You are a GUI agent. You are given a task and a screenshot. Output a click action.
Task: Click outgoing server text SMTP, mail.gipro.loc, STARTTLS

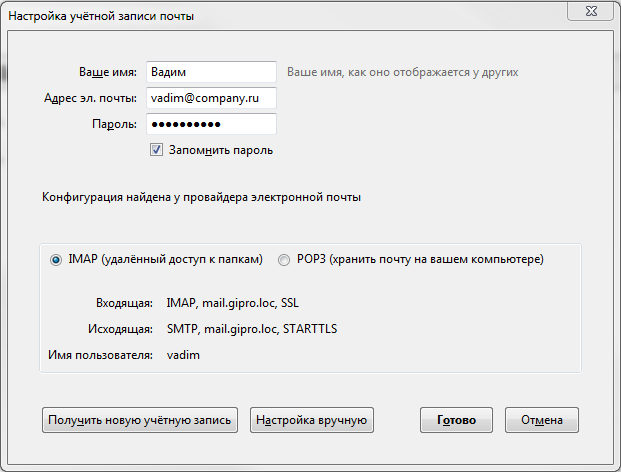coord(252,329)
